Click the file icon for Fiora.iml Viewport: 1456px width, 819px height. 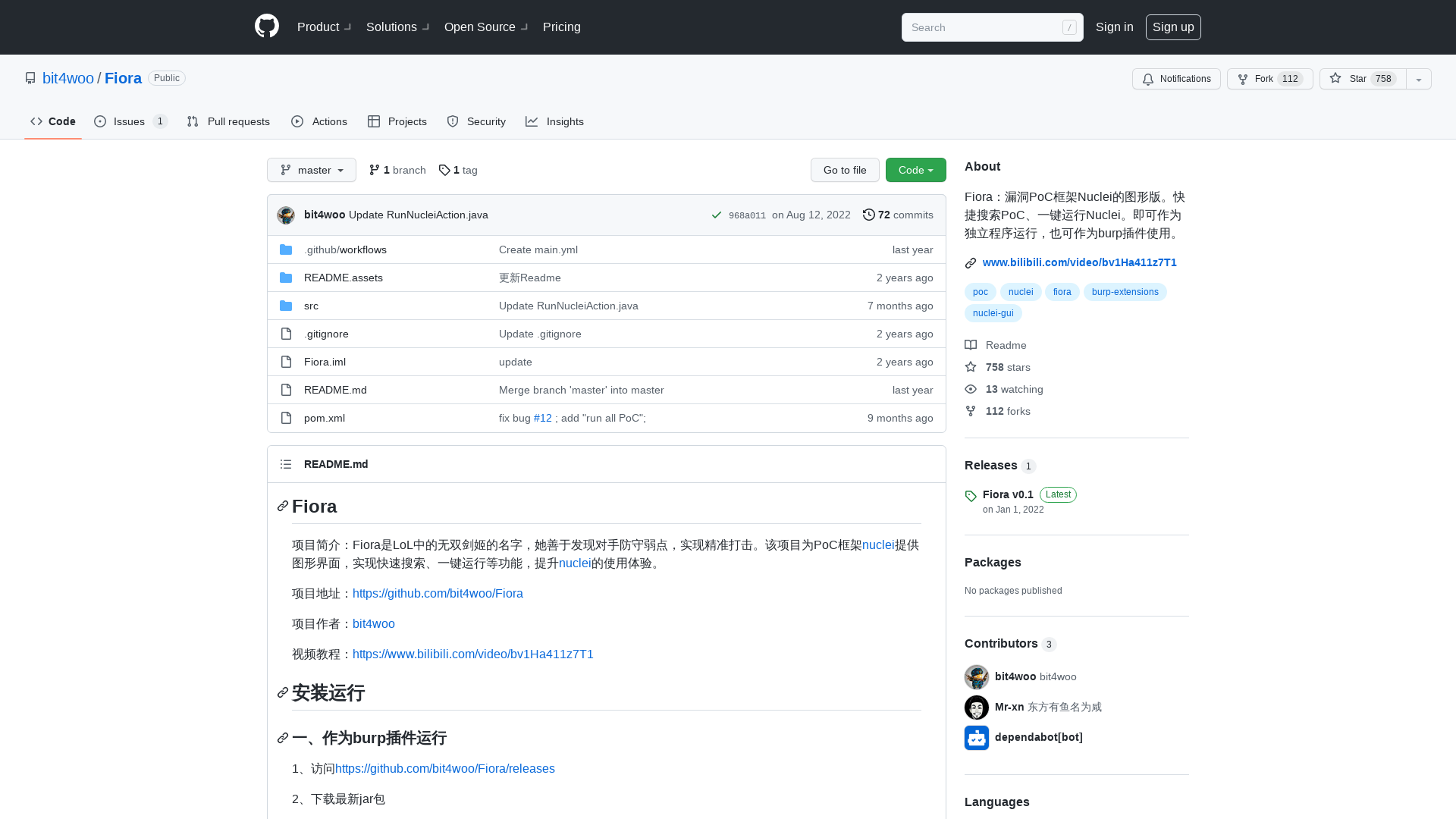tap(286, 362)
